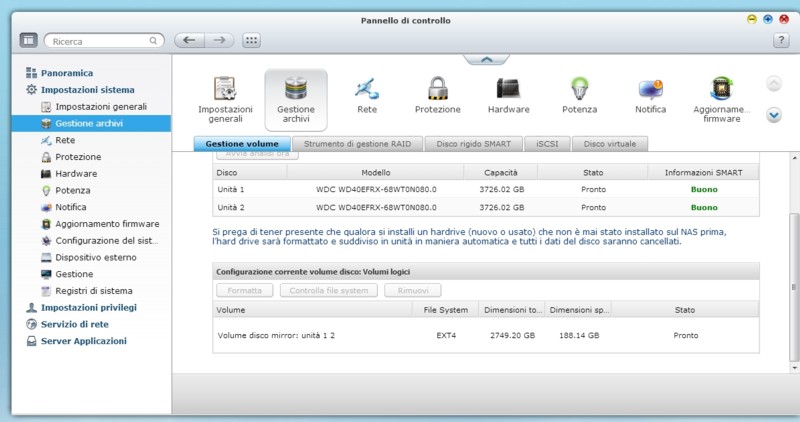Viewport: 800px width, 422px height.
Task: Click the help question mark icon
Action: click(x=782, y=41)
